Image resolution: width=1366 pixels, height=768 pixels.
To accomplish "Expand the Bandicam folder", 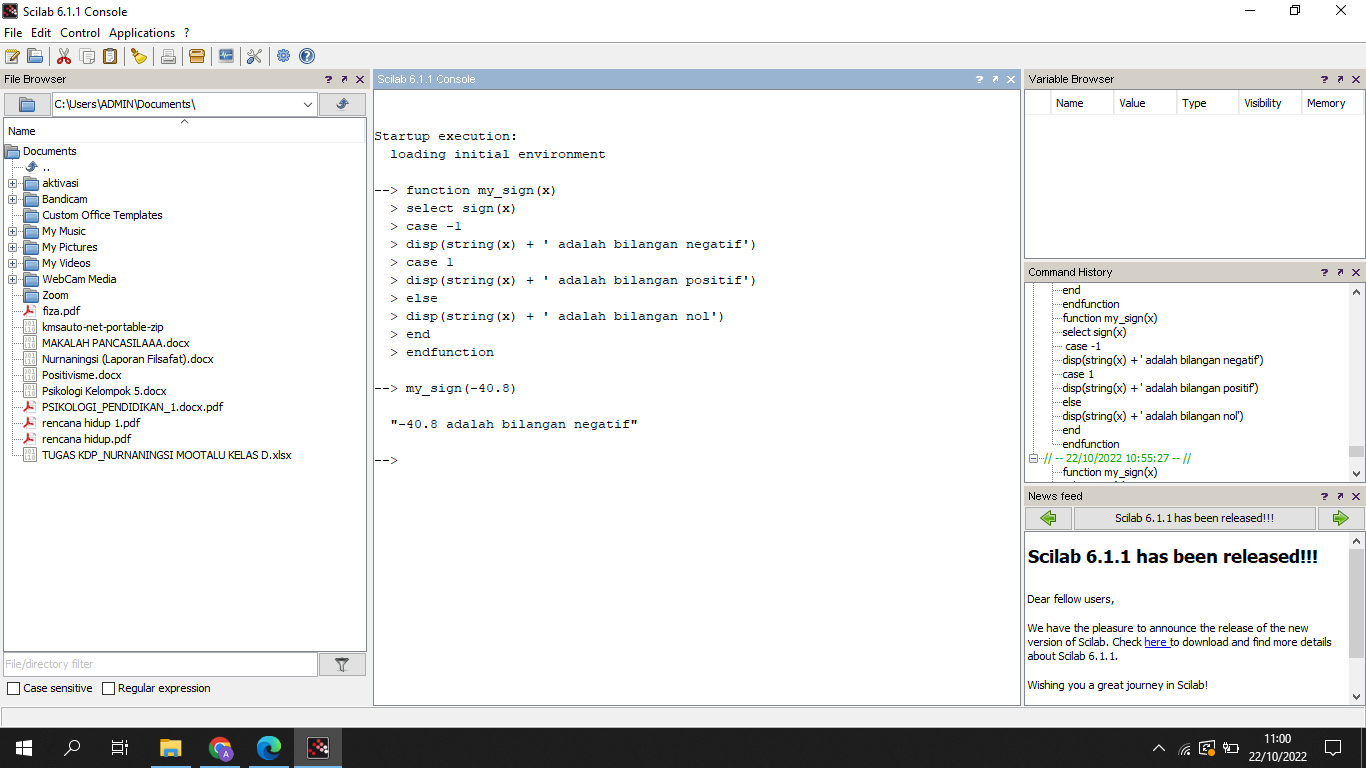I will (12, 199).
